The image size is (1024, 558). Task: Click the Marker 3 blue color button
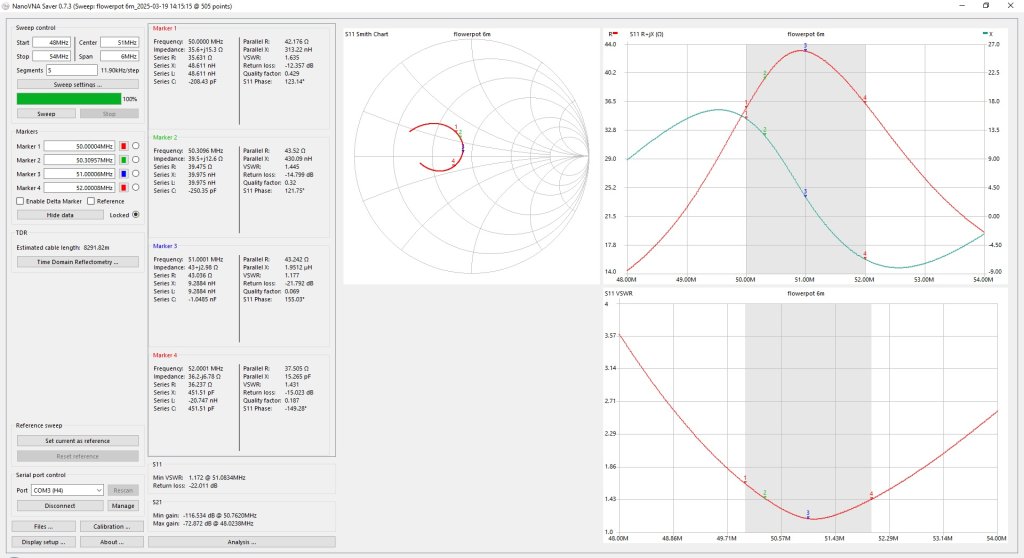click(123, 174)
